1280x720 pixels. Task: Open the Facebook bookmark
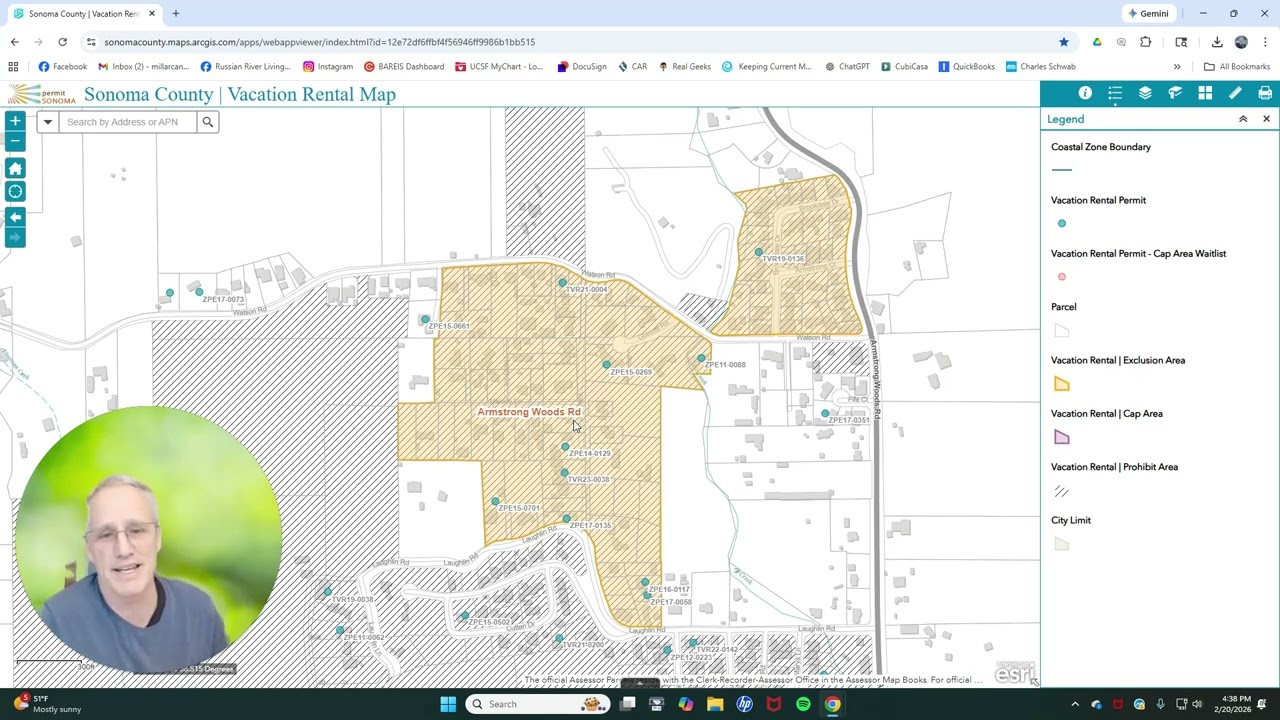(x=63, y=67)
